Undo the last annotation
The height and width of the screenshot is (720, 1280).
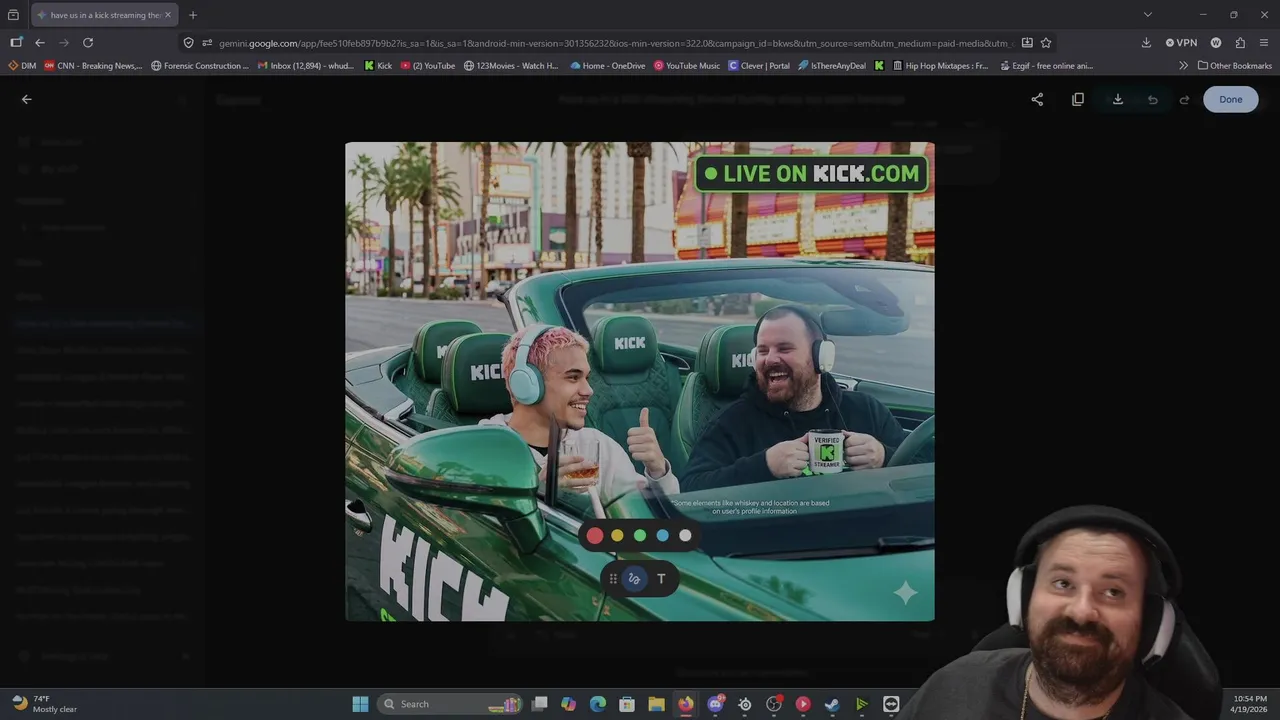click(1153, 99)
